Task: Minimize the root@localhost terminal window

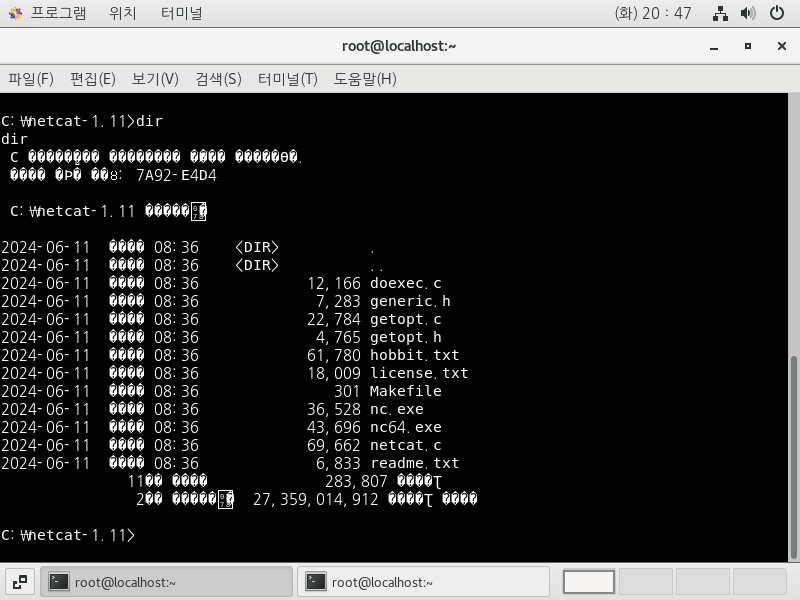Action: (714, 46)
